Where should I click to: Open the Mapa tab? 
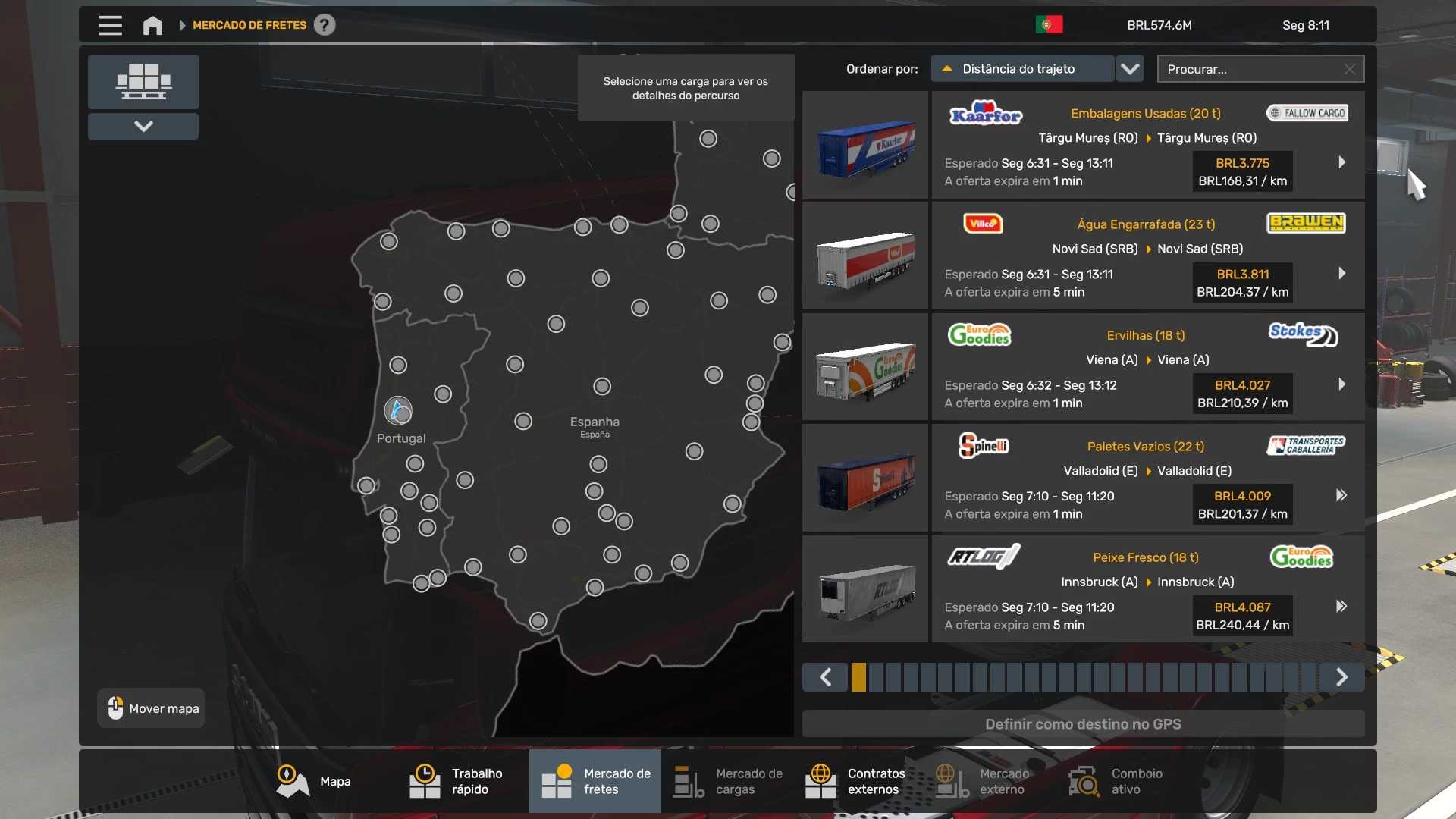coord(314,781)
